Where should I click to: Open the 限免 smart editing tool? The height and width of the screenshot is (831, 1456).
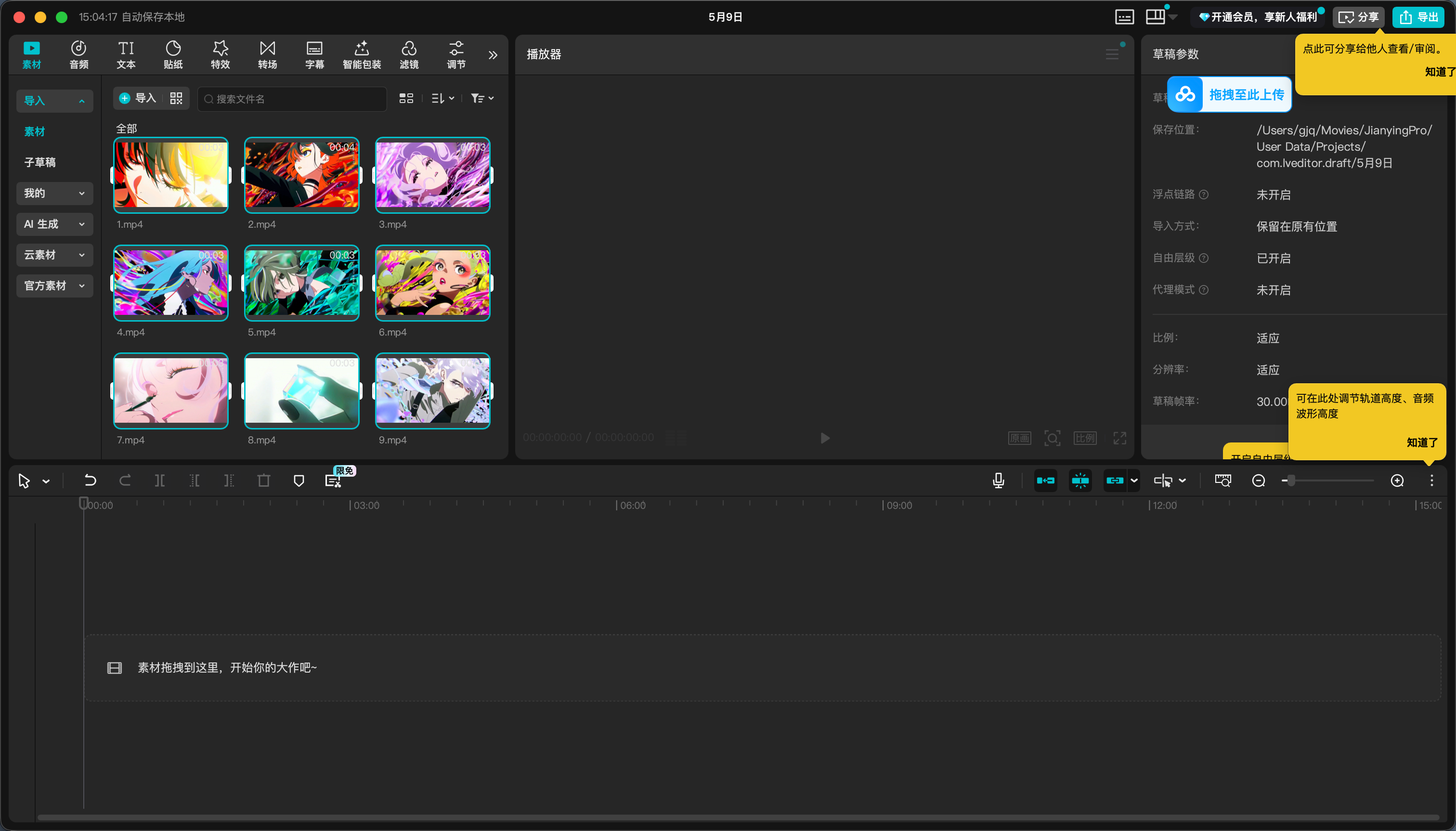[x=333, y=480]
